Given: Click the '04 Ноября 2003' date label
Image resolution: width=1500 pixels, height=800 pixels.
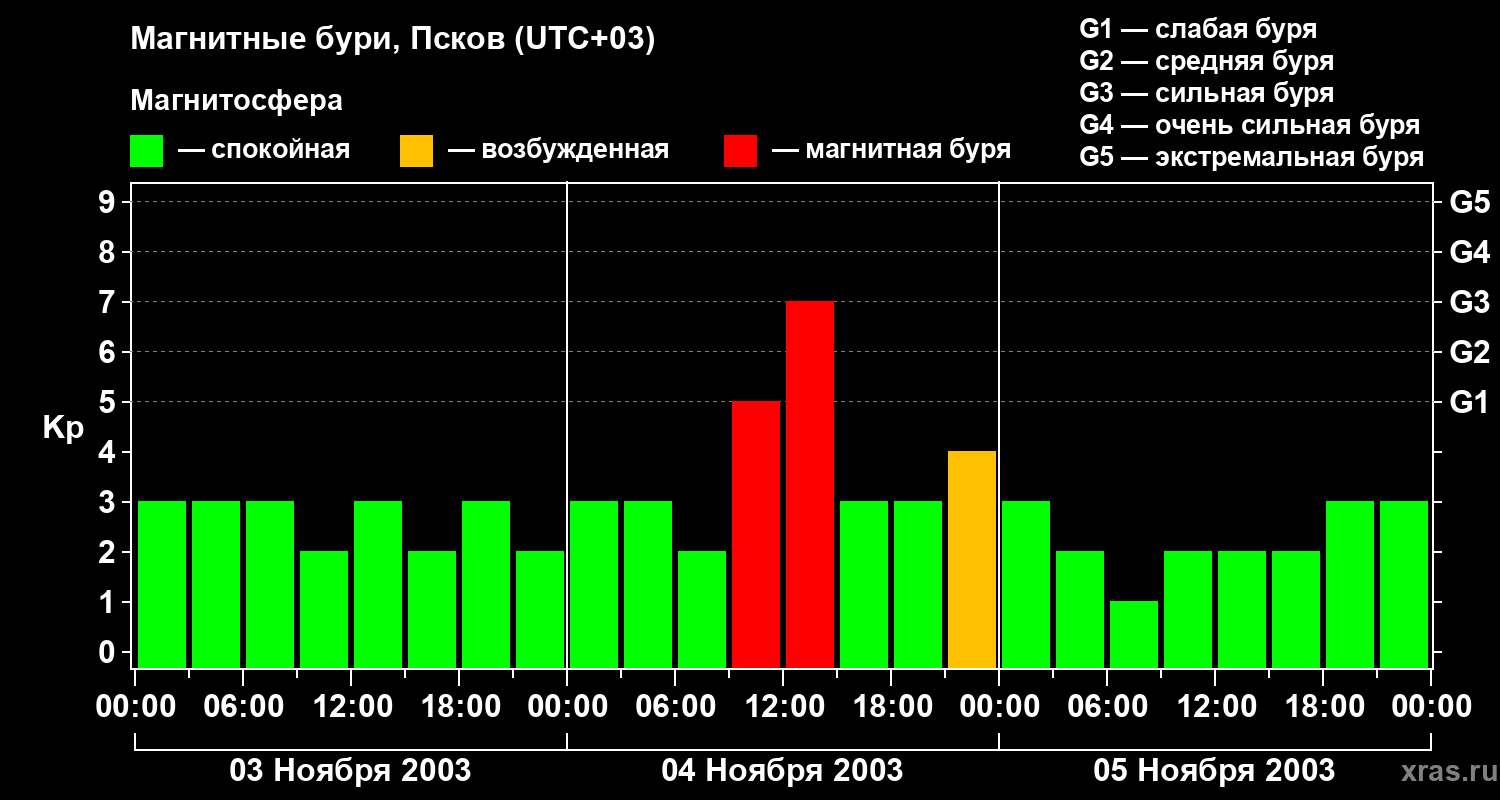Looking at the screenshot, I should 782,770.
